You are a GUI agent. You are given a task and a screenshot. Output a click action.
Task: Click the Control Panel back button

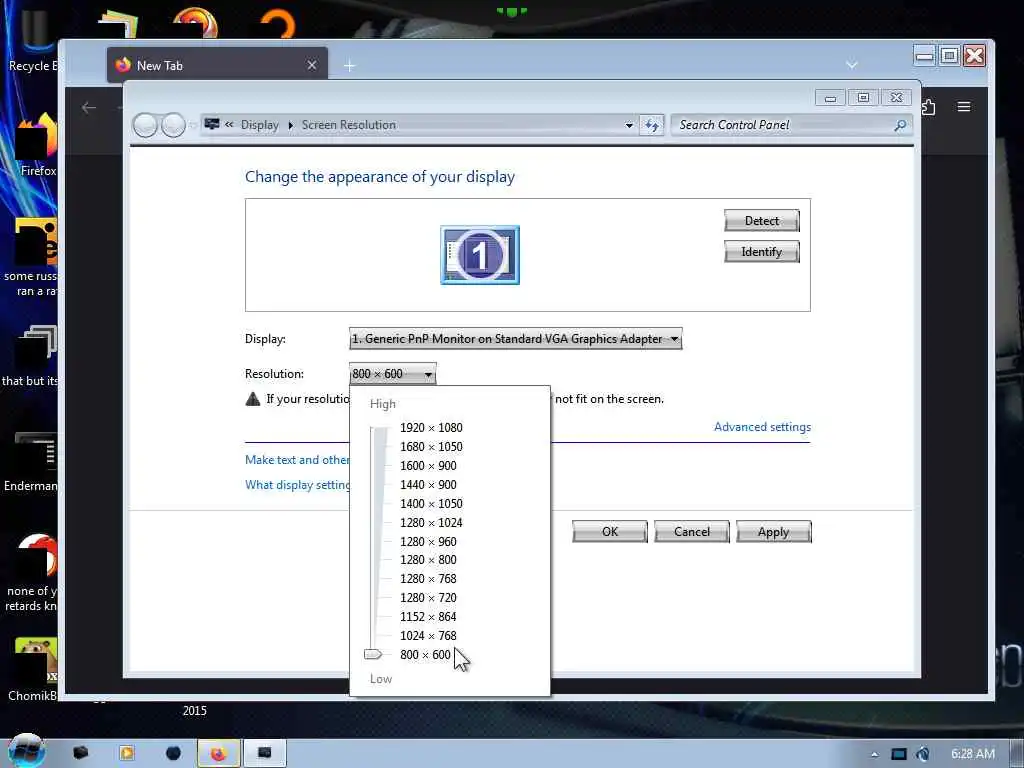(x=145, y=125)
